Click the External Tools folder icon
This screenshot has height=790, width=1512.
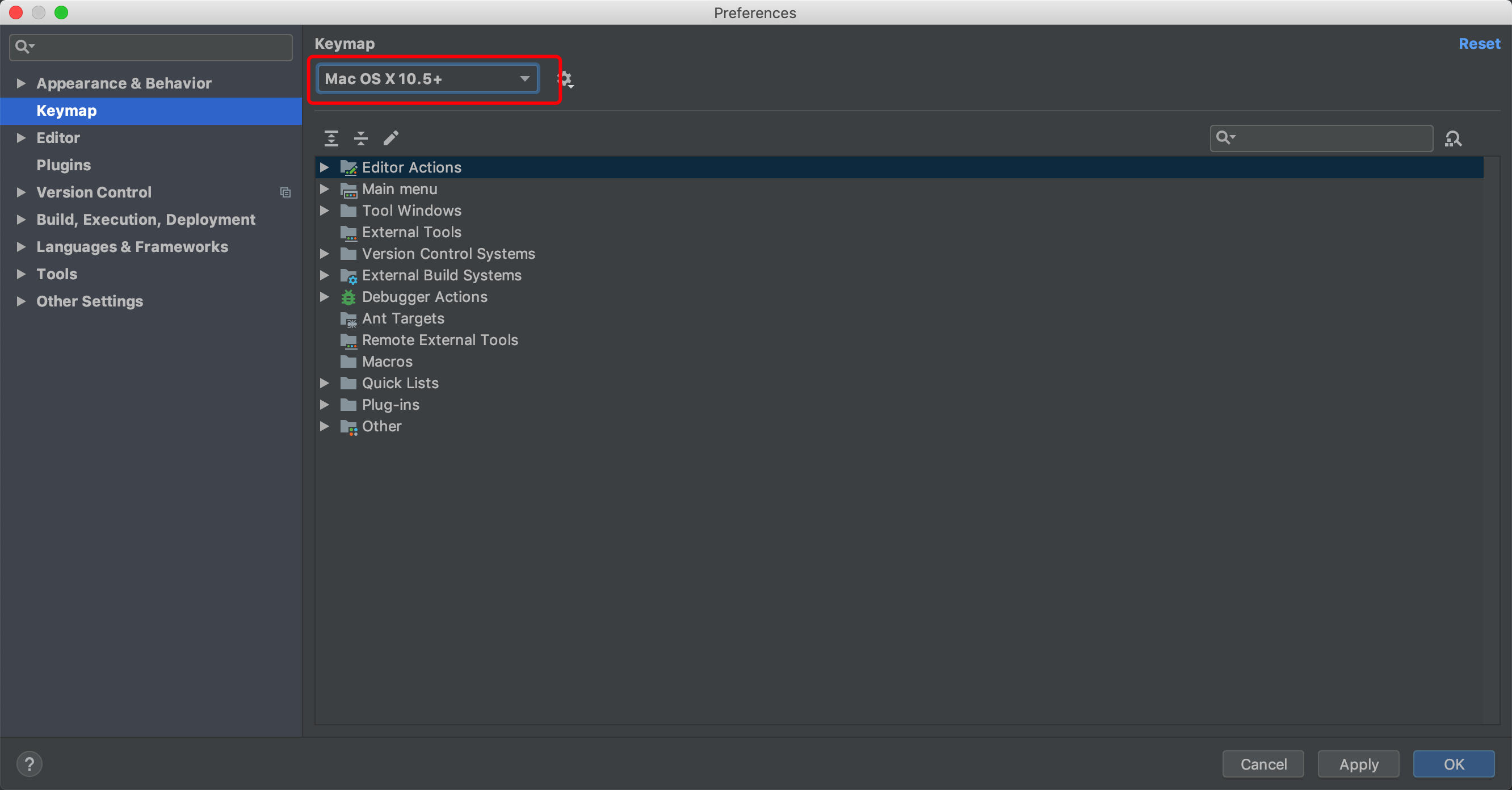(x=348, y=233)
